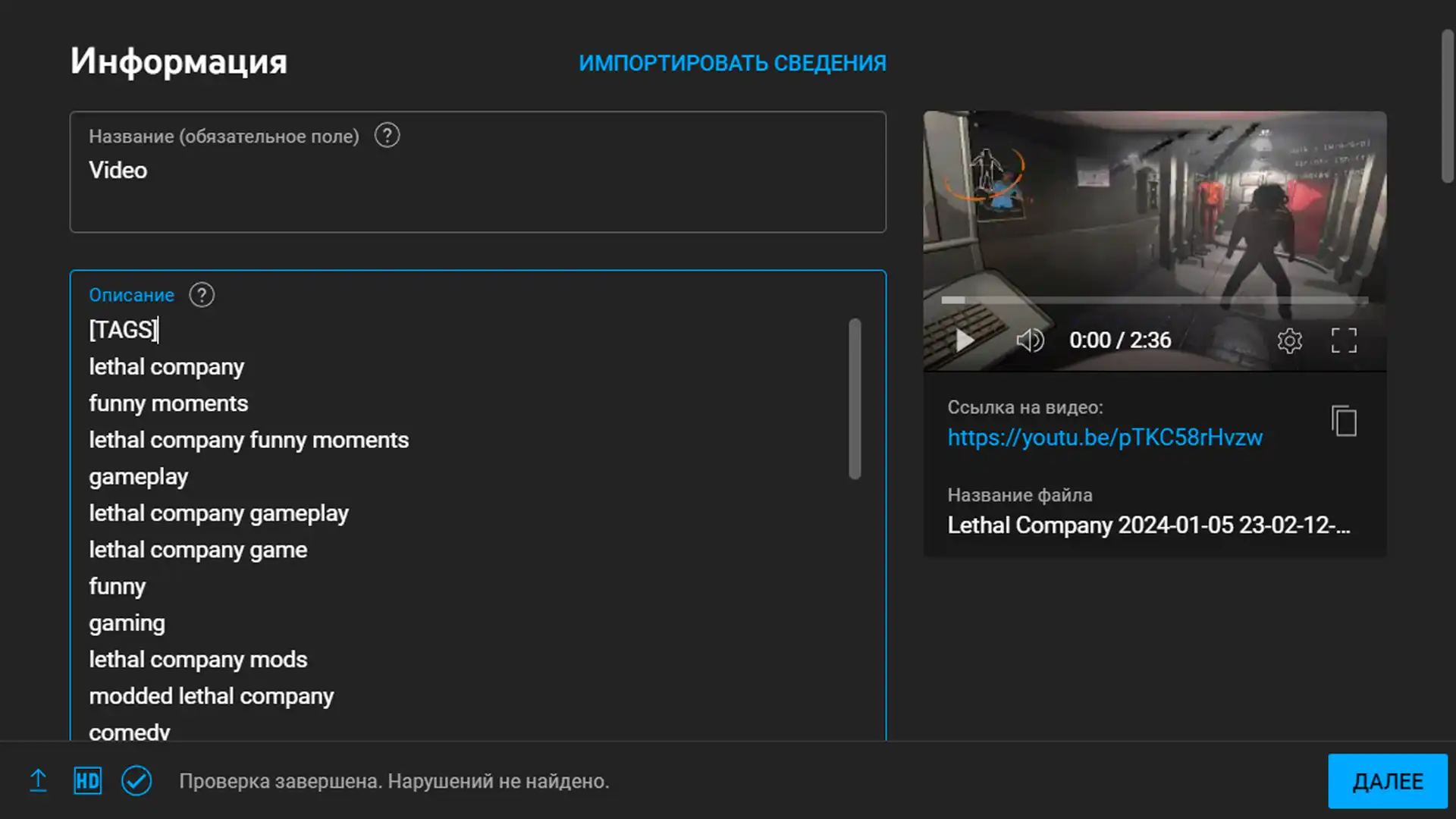The width and height of the screenshot is (1456, 819).
Task: Click the HD processing status icon
Action: (x=87, y=780)
